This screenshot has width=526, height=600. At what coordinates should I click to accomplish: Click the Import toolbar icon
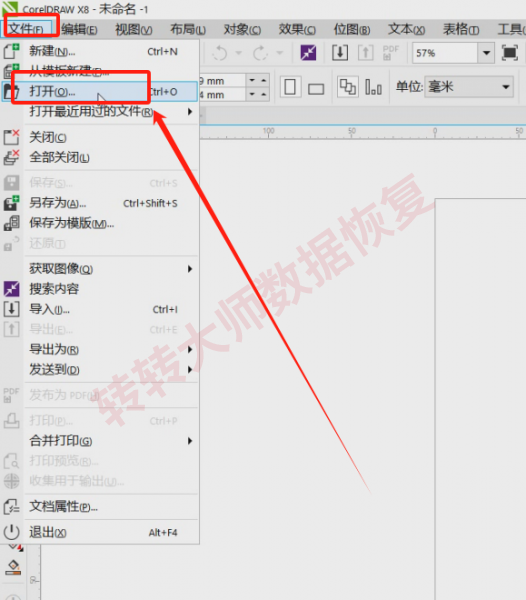[x=340, y=53]
